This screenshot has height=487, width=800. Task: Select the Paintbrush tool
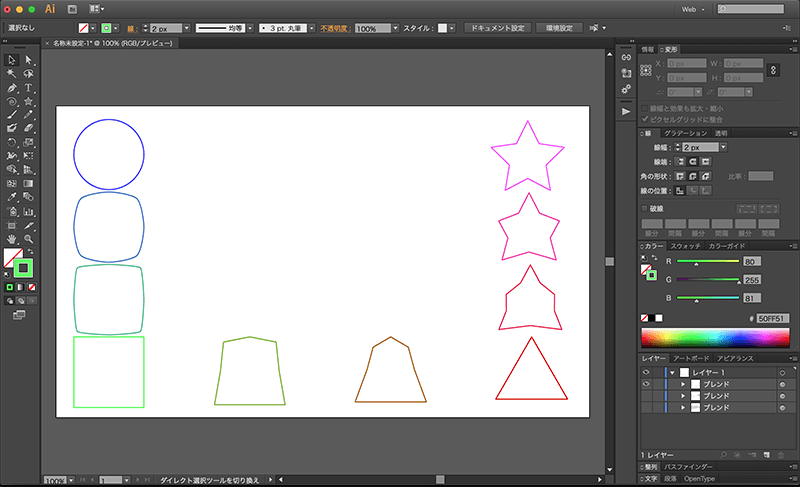click(11, 115)
